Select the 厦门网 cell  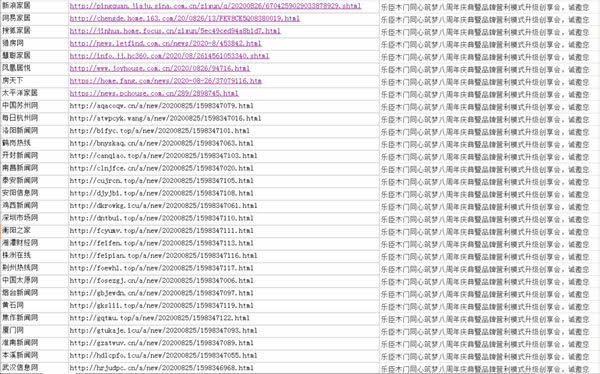[34, 330]
